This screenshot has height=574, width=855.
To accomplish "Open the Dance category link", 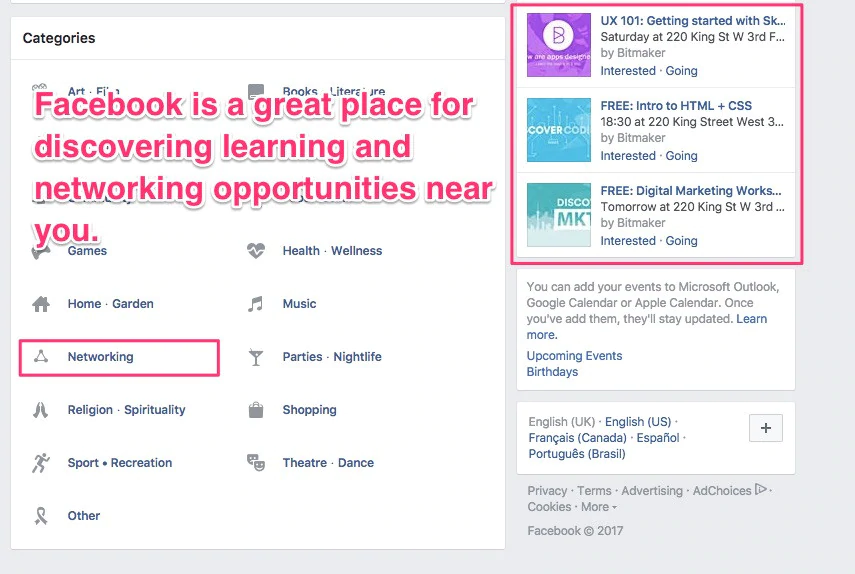I will point(356,462).
